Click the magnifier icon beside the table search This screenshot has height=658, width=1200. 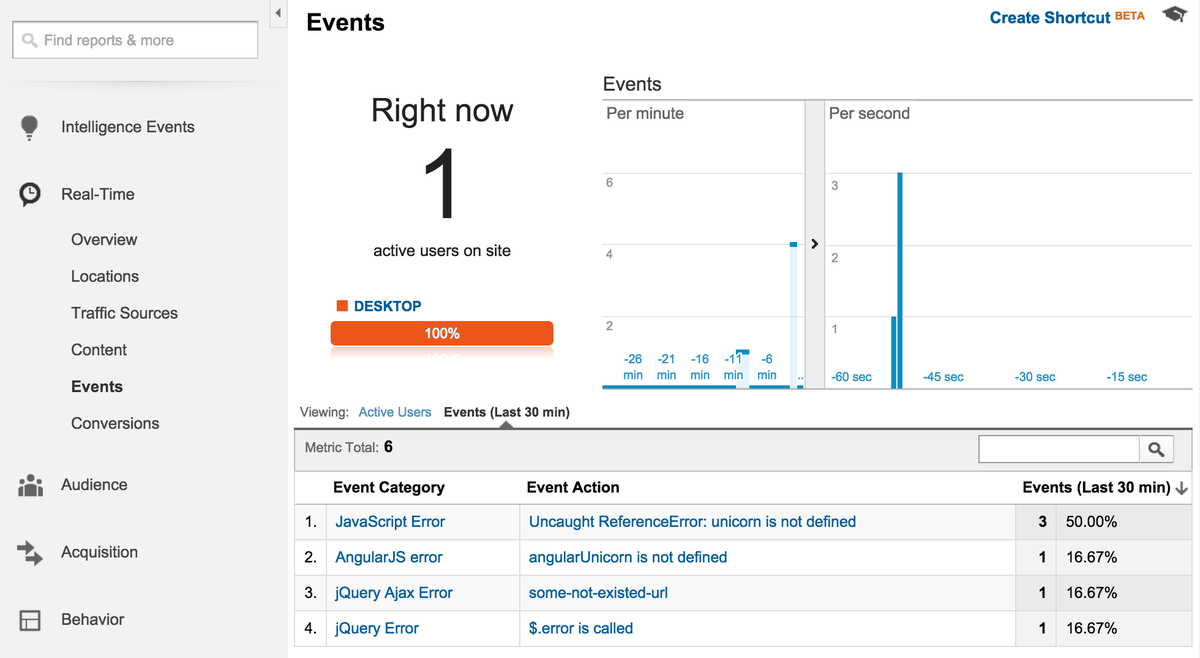(x=1157, y=449)
